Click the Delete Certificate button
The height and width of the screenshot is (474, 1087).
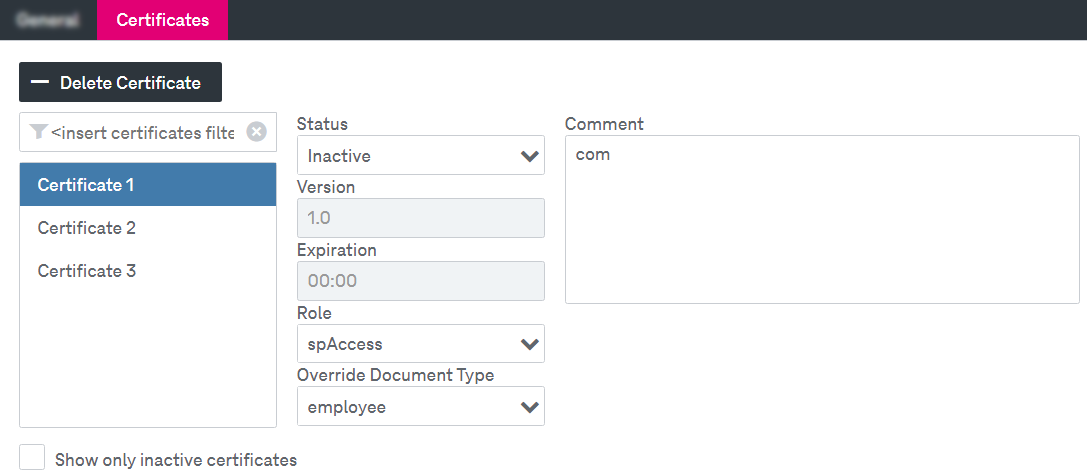click(121, 82)
